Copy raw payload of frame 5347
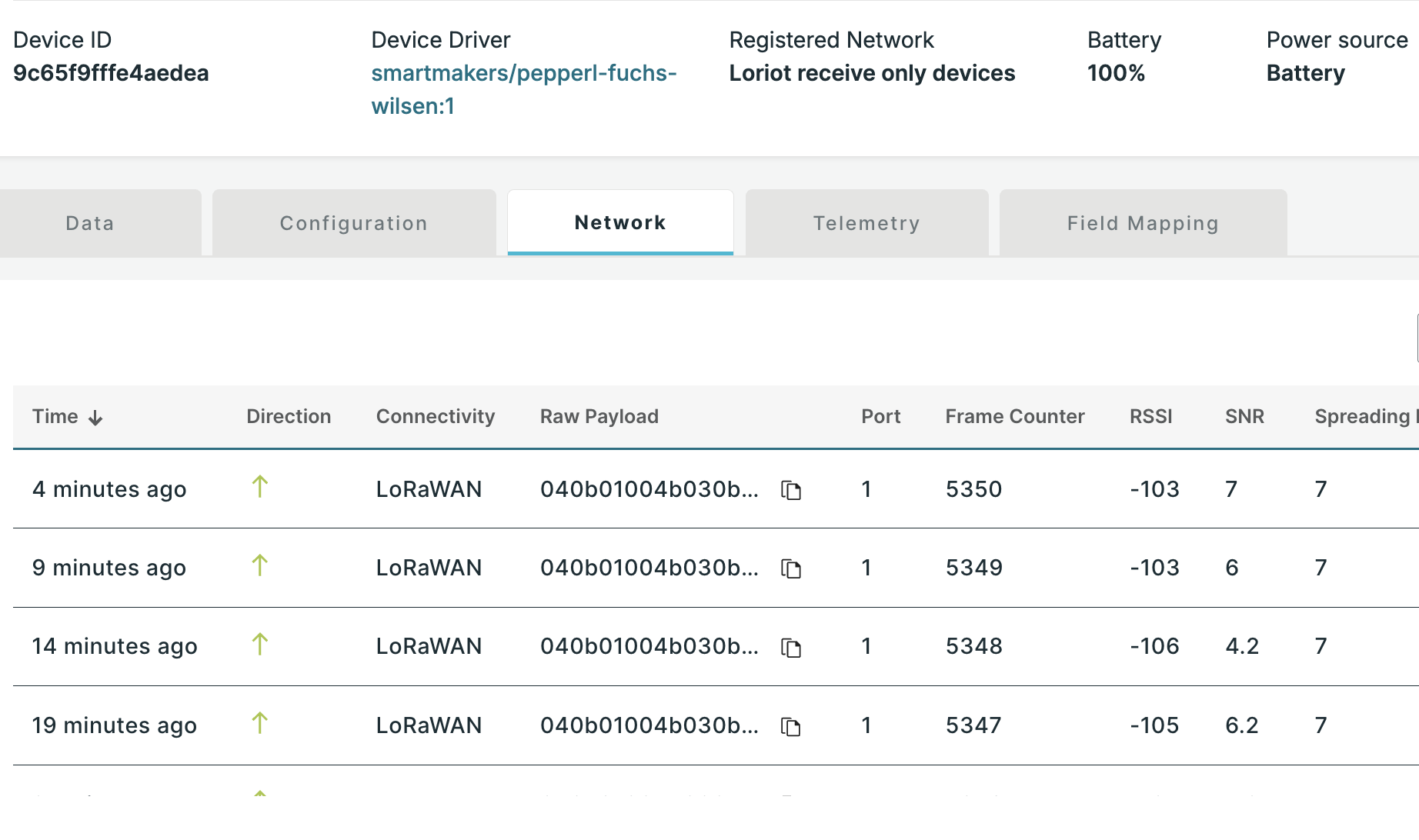The image size is (1419, 840). coord(791,726)
